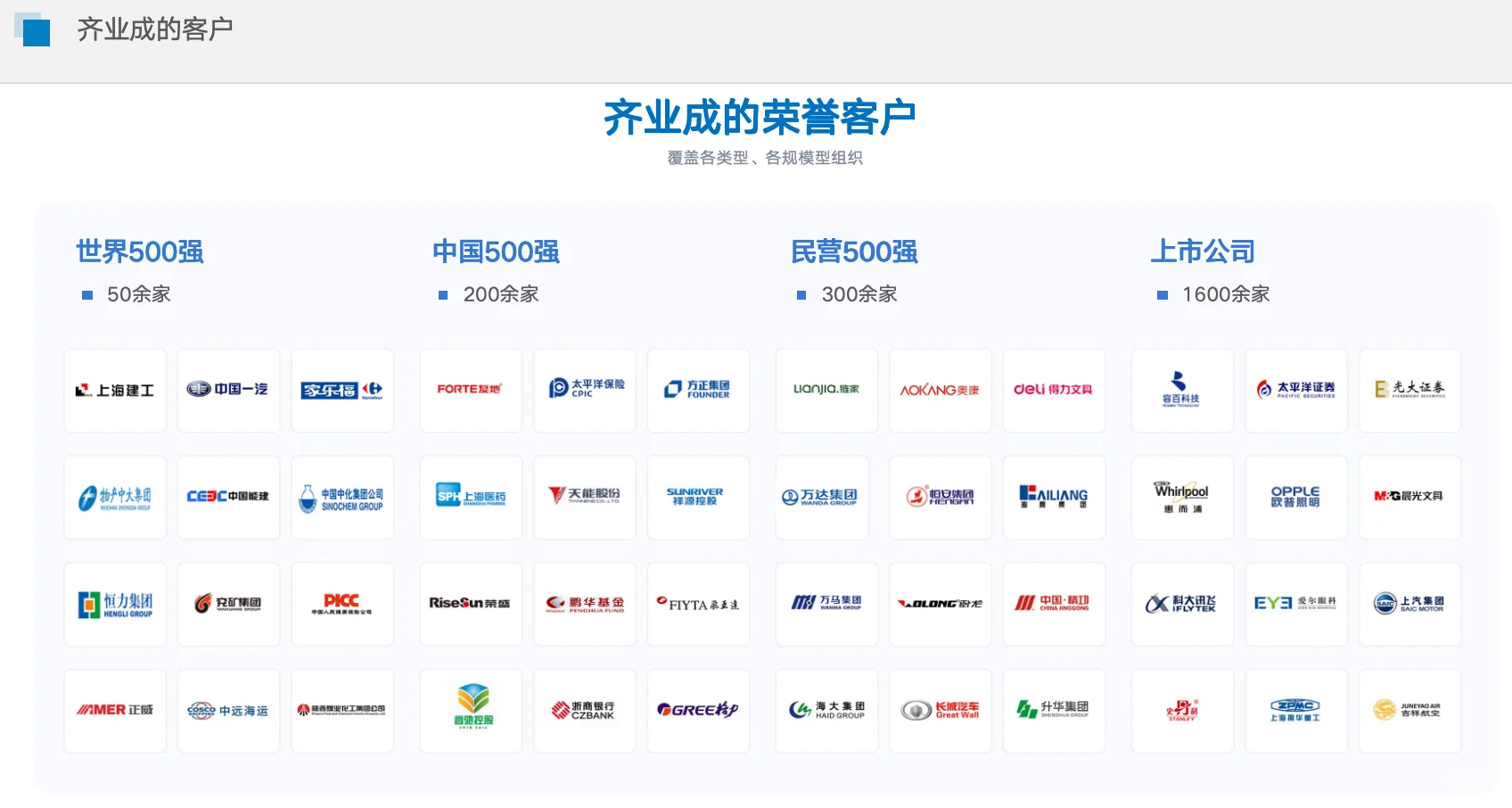Open the ZPMC 上海振华重工 logo
The image size is (1512, 808).
[1296, 711]
